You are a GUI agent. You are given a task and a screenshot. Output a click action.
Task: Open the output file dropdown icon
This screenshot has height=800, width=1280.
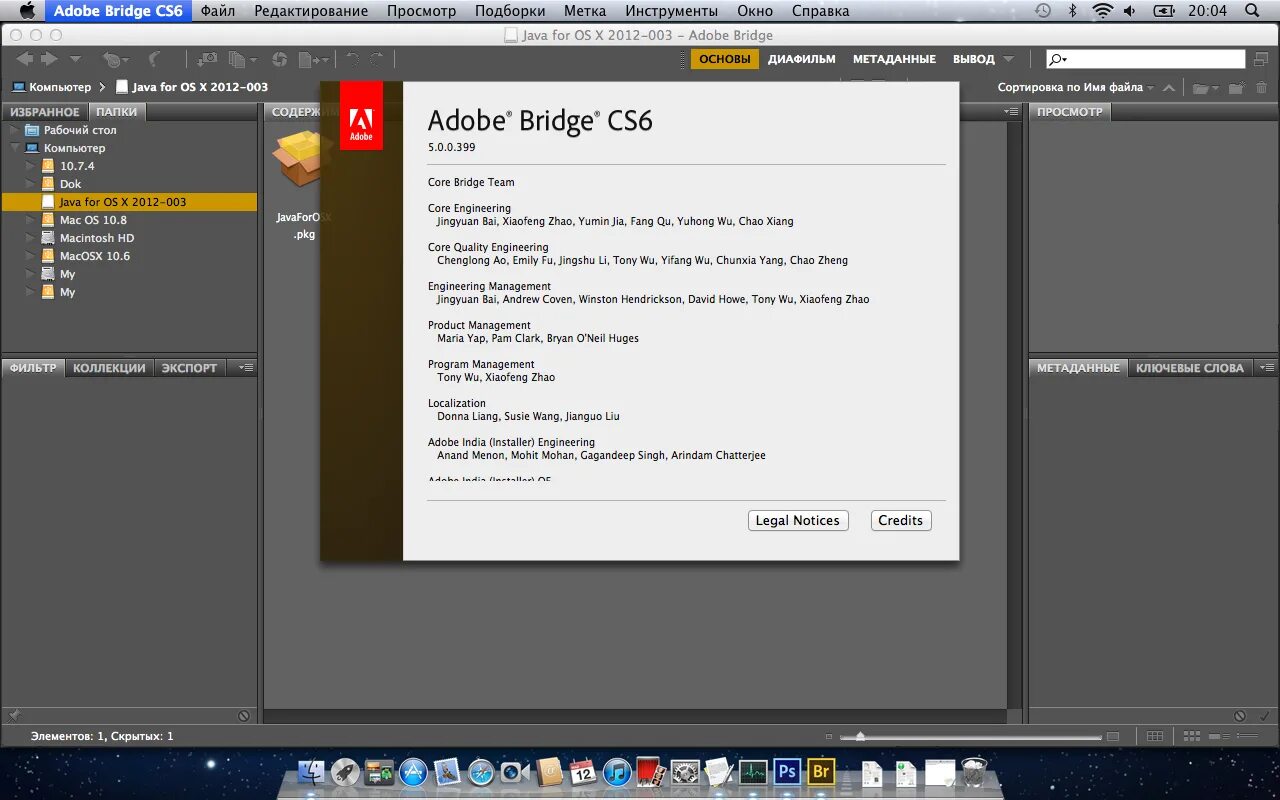tap(313, 60)
